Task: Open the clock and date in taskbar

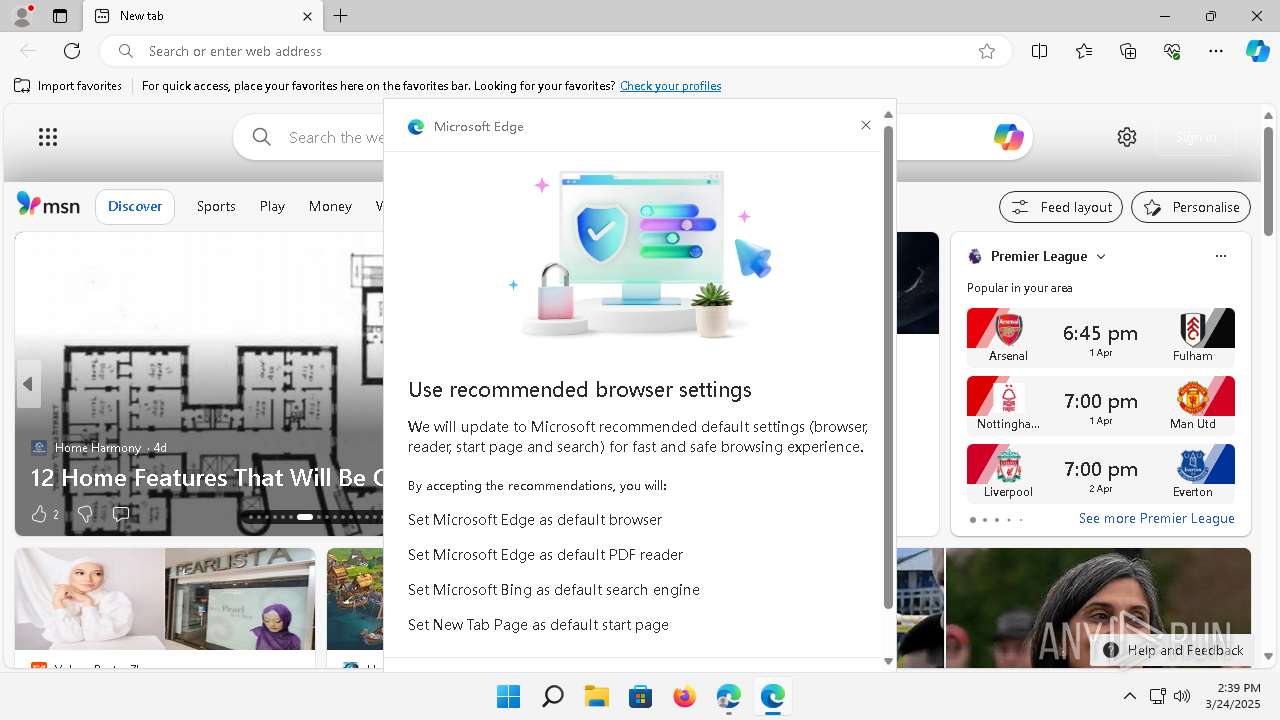Action: [1232, 696]
